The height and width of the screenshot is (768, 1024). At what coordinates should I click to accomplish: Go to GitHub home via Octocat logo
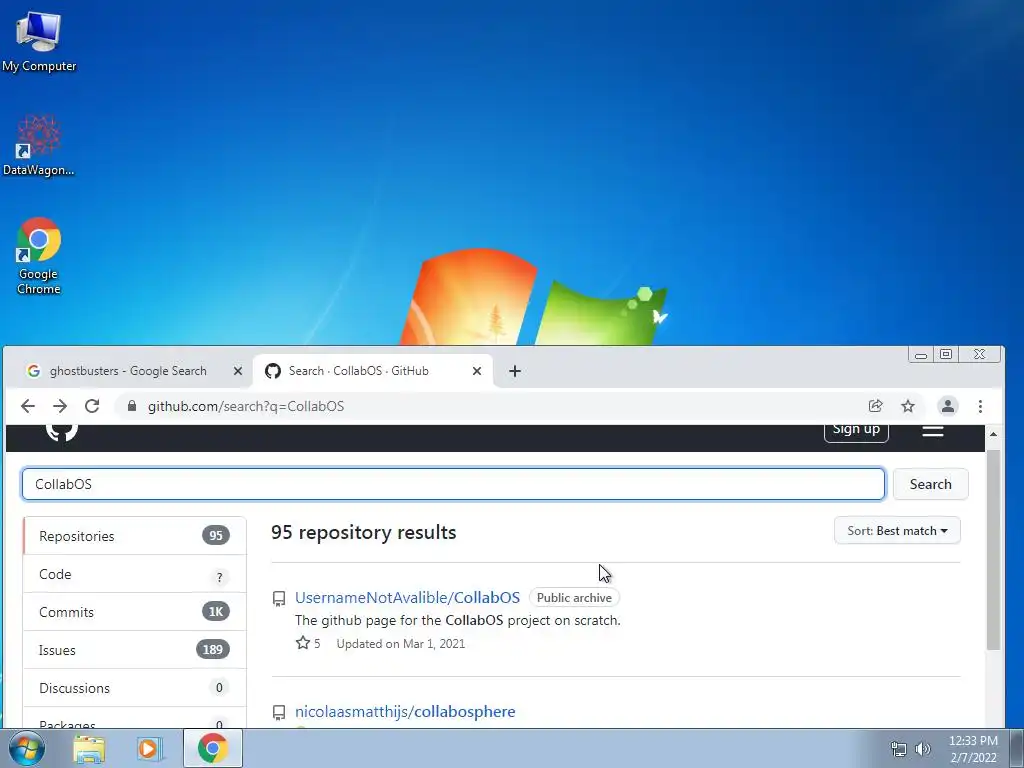[62, 432]
